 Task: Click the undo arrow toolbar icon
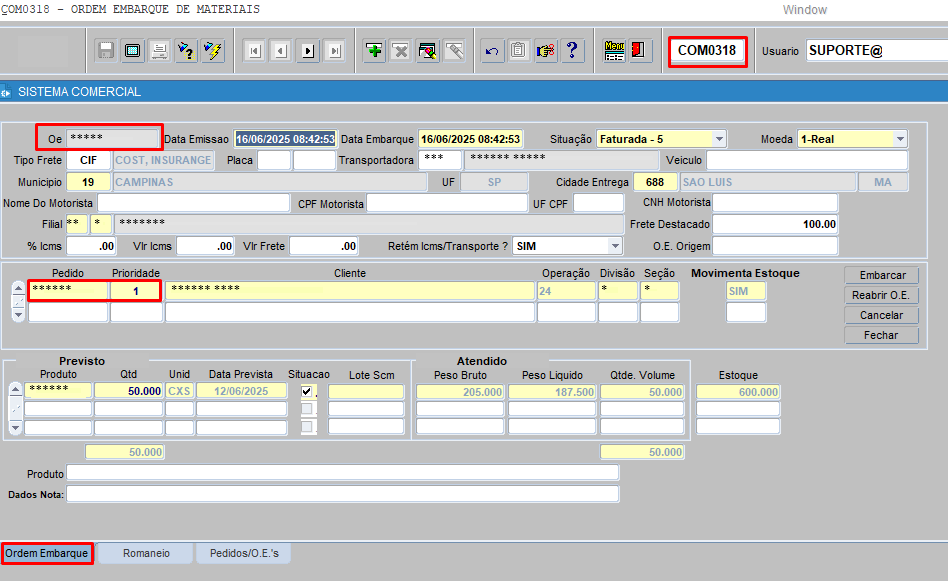(492, 51)
